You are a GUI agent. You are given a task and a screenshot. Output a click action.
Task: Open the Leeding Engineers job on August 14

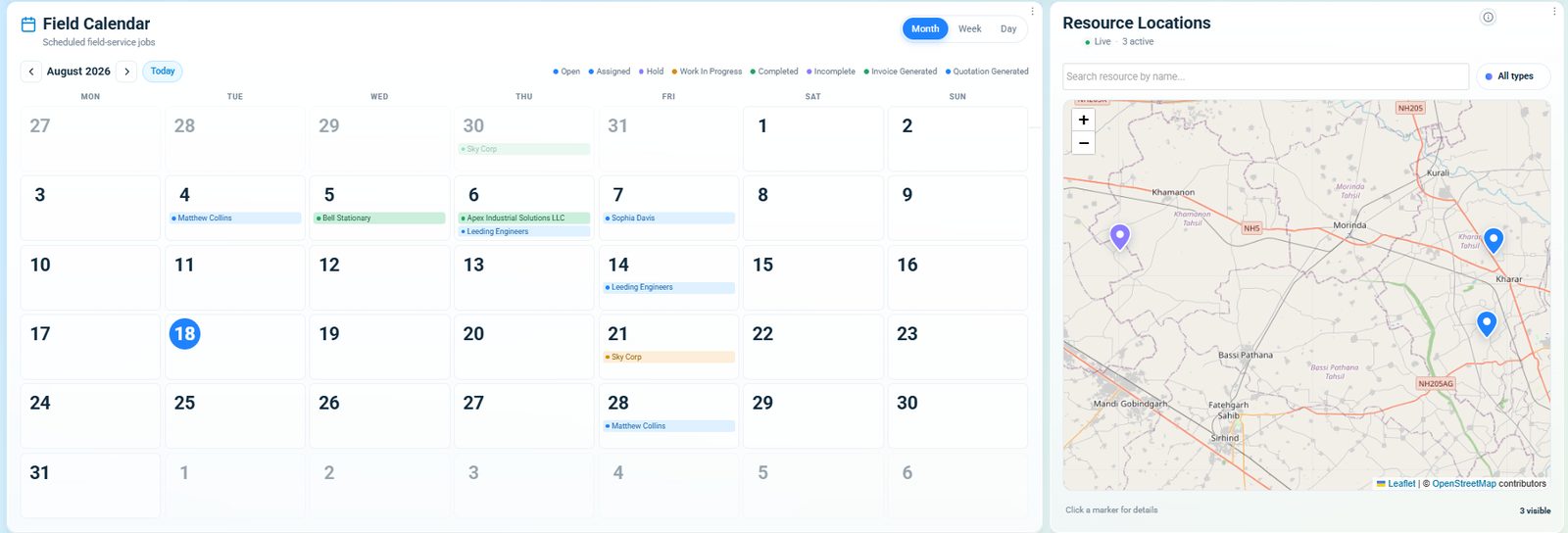pos(668,288)
